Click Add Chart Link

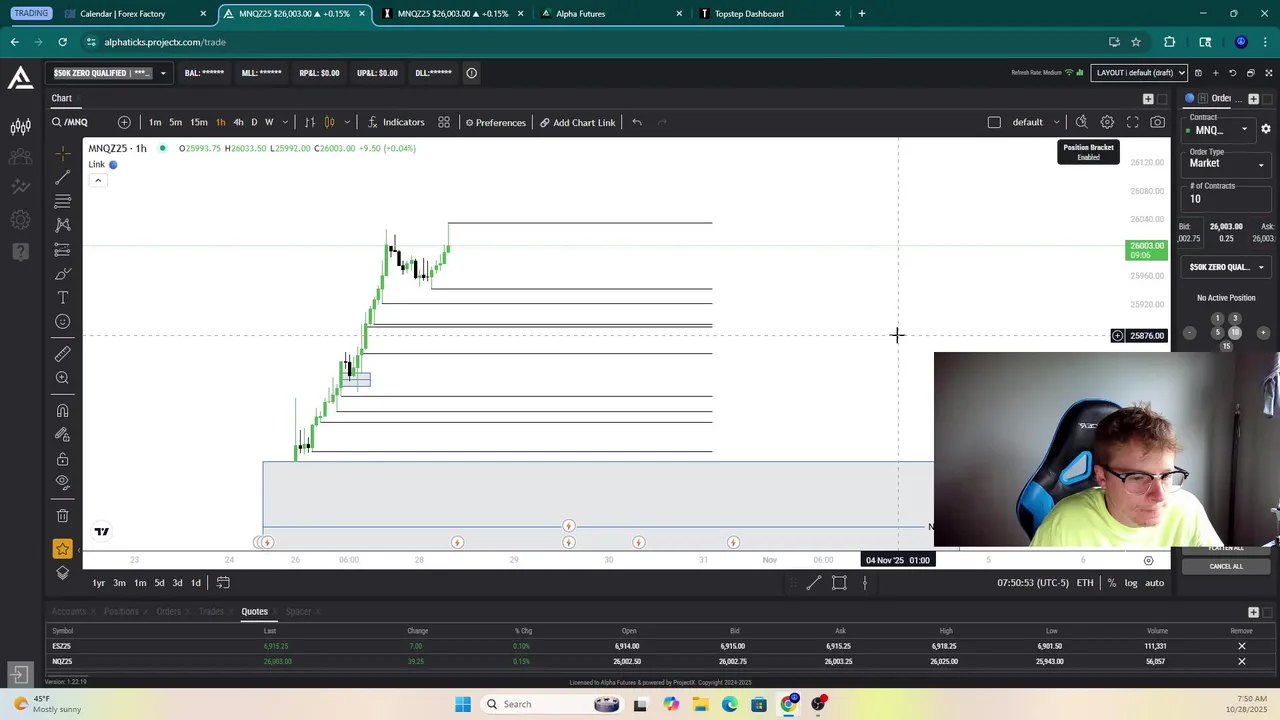(578, 122)
